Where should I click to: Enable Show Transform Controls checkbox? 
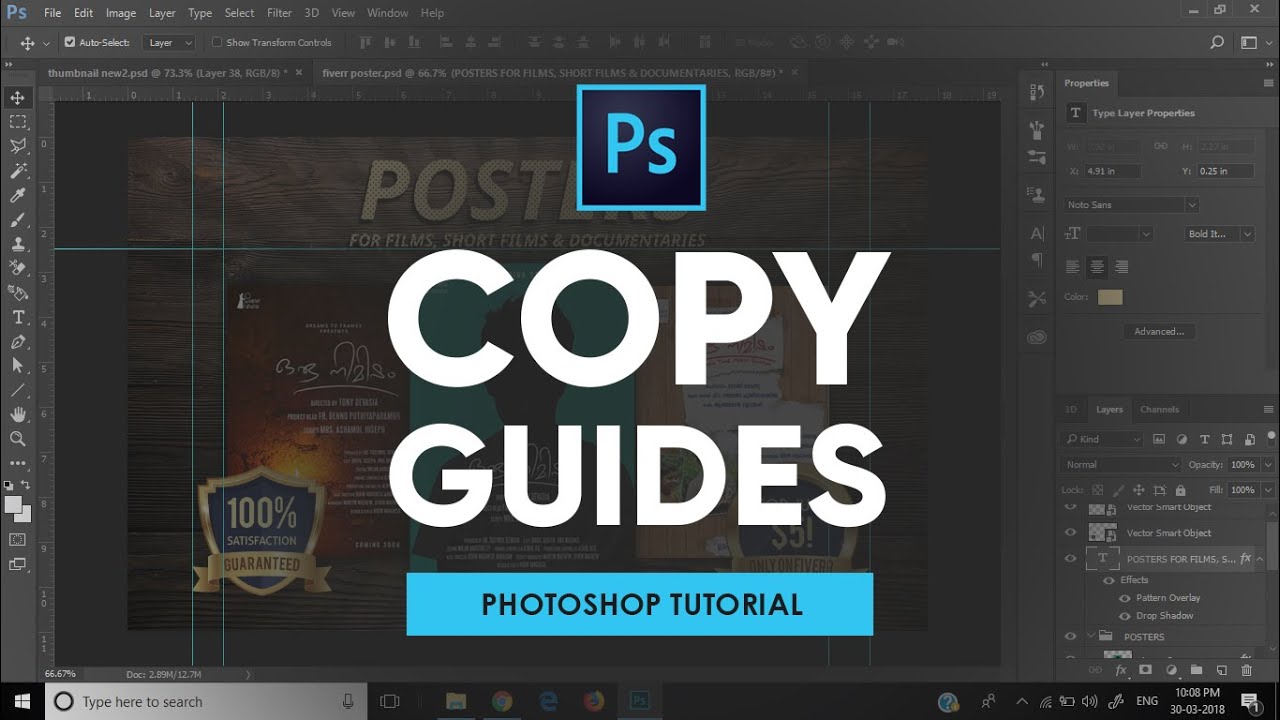(x=217, y=42)
